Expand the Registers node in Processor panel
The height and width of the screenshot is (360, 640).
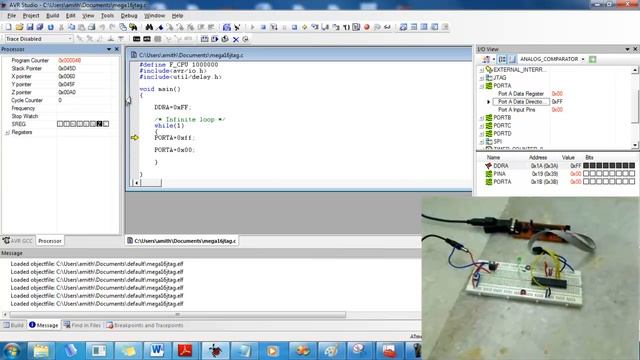point(7,132)
